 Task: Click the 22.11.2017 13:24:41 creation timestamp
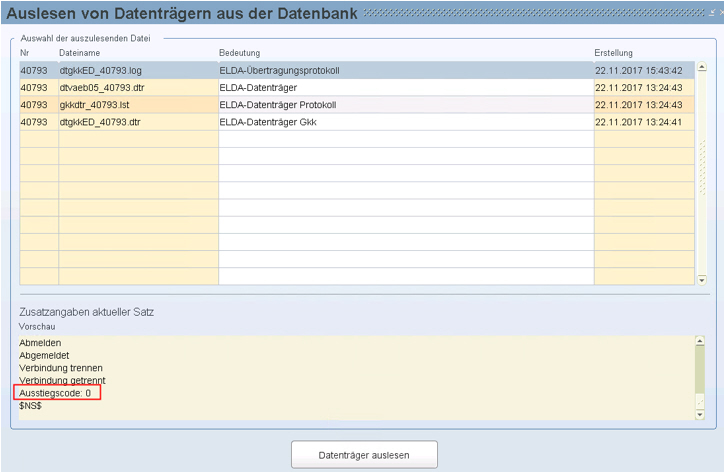(638, 121)
